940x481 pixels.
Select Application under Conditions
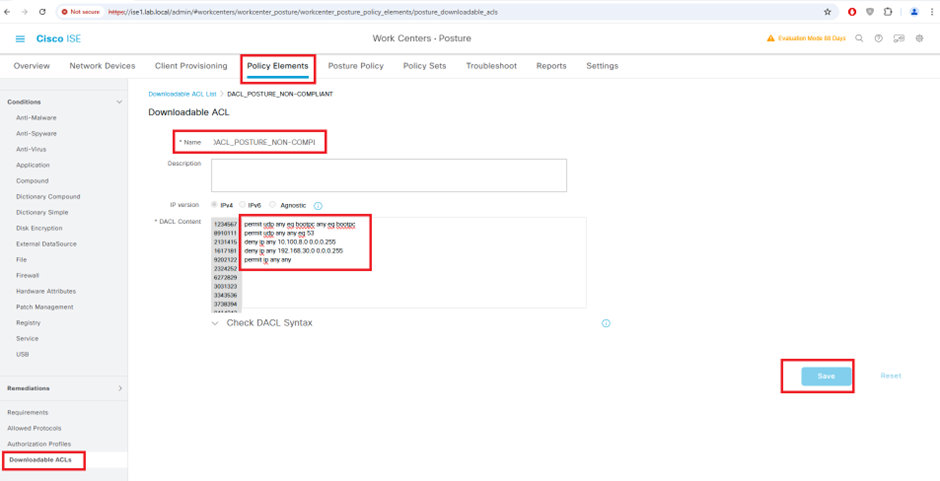click(33, 165)
